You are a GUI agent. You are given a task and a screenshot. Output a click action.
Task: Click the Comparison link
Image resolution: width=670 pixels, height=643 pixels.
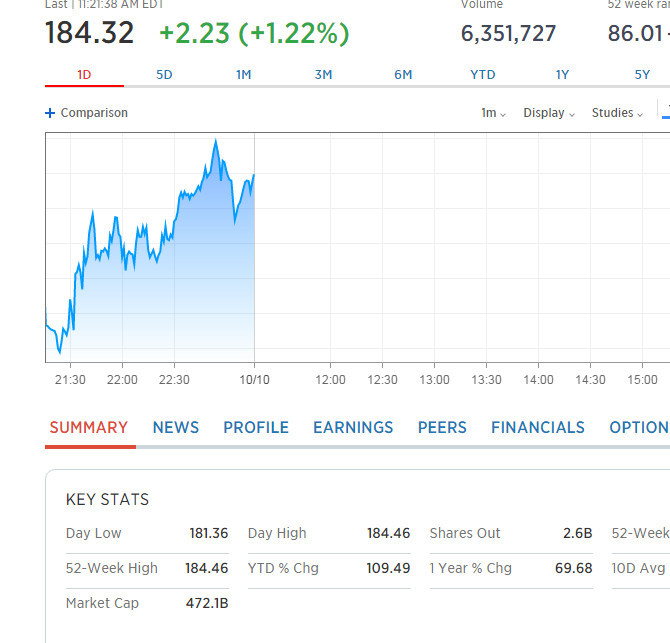pos(94,113)
